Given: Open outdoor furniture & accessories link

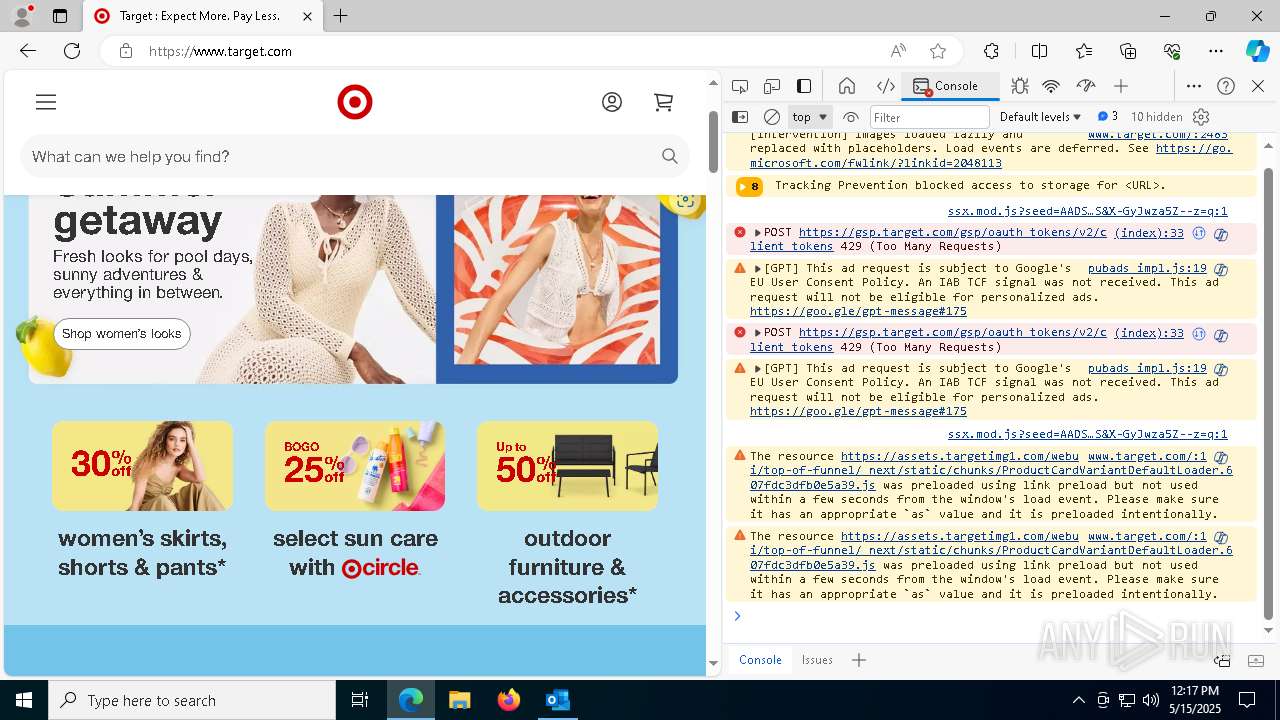Looking at the screenshot, I should pyautogui.click(x=567, y=567).
